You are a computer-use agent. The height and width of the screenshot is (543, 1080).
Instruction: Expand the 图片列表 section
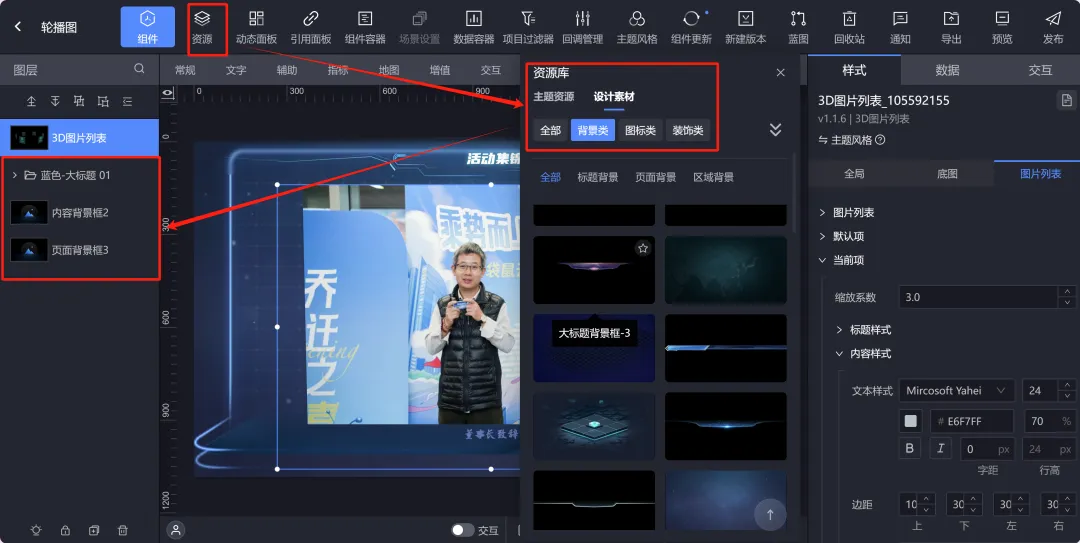[x=822, y=213]
